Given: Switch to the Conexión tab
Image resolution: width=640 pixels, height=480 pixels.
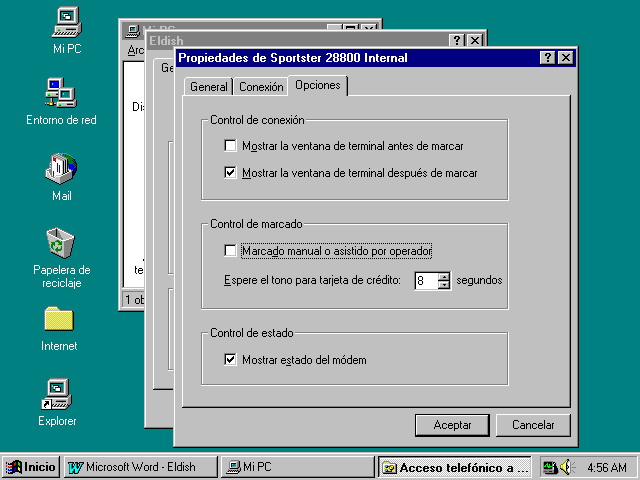Looking at the screenshot, I should (x=261, y=87).
